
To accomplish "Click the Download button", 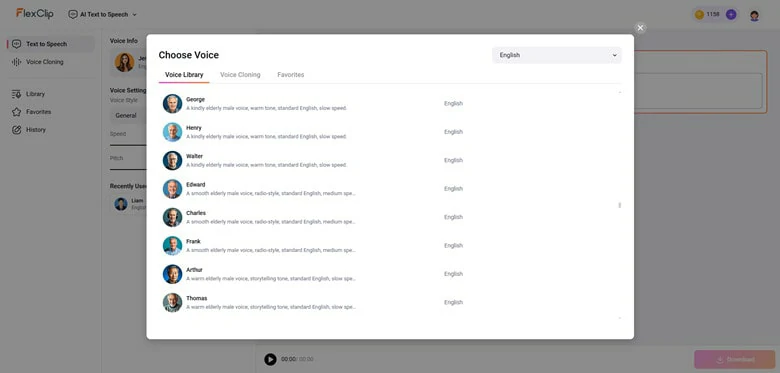I will coord(734,359).
